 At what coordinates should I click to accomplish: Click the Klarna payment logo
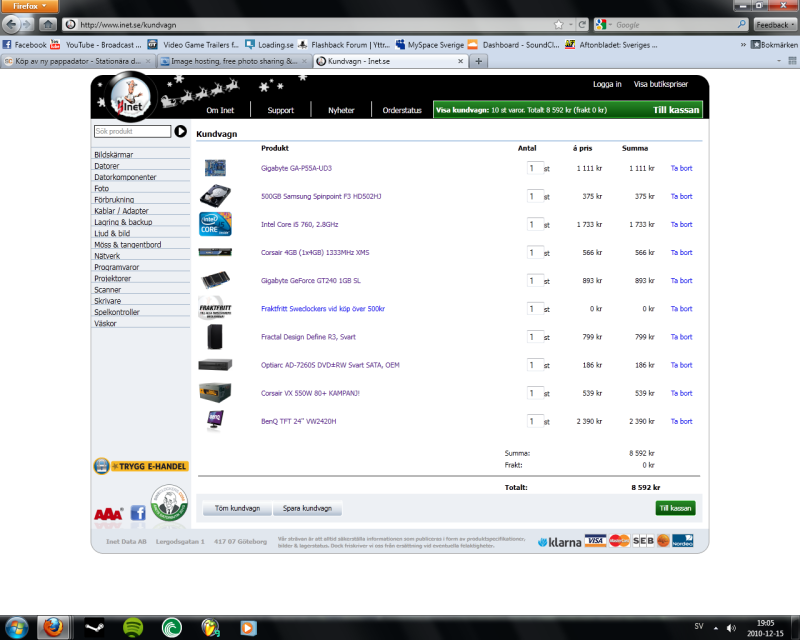point(558,542)
